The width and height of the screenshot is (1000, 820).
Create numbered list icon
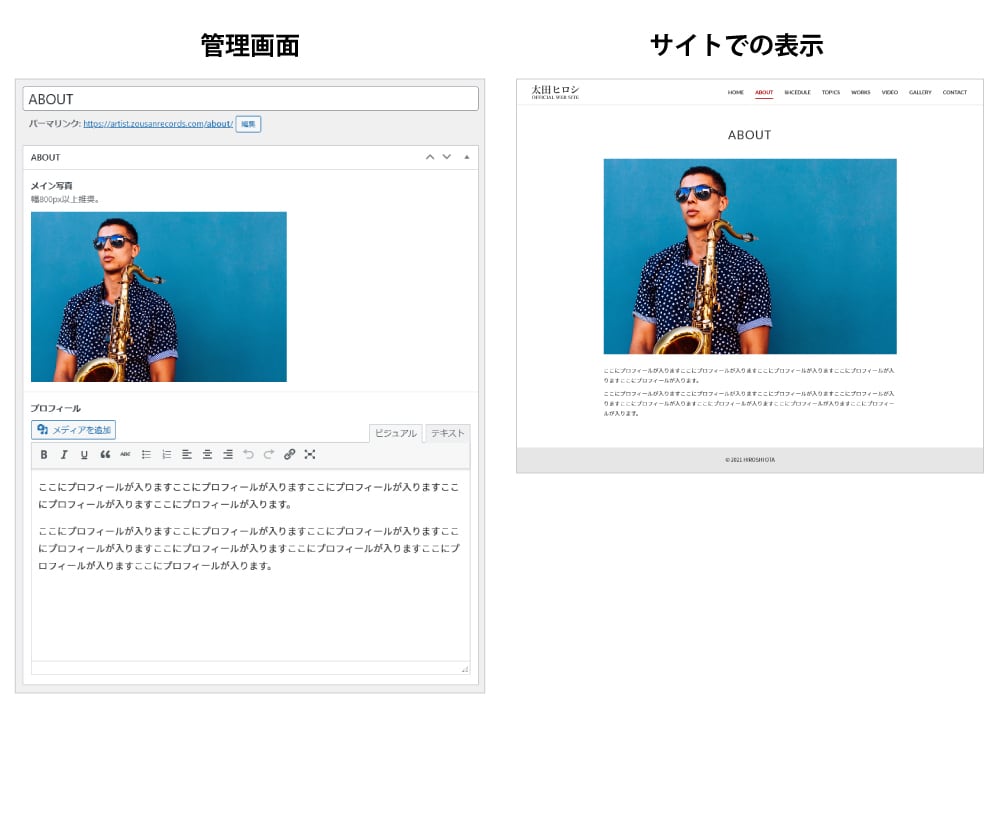click(166, 455)
